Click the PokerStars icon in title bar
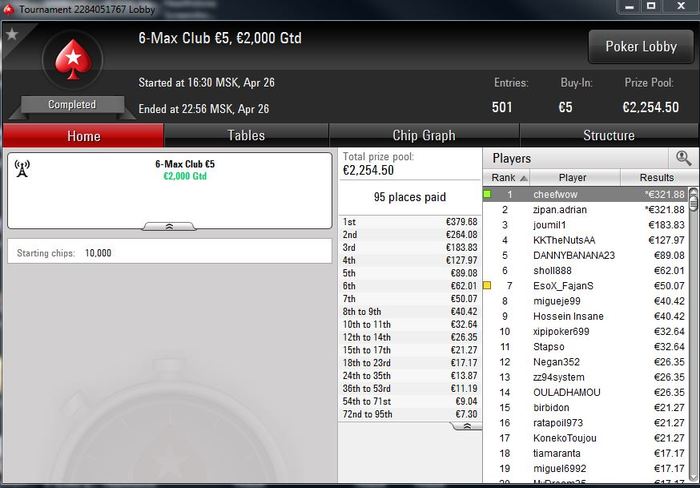This screenshot has height=488, width=700. click(8, 9)
